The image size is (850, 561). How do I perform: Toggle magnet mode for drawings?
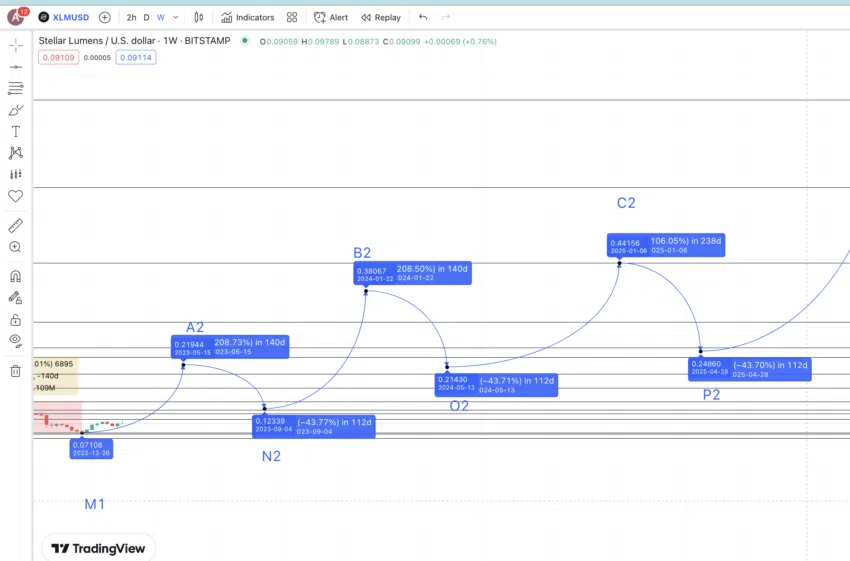[x=15, y=276]
